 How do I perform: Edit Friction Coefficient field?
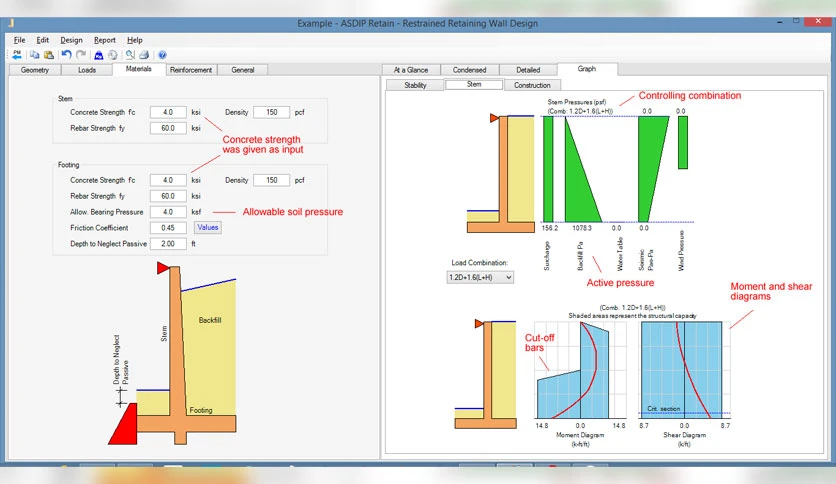168,228
